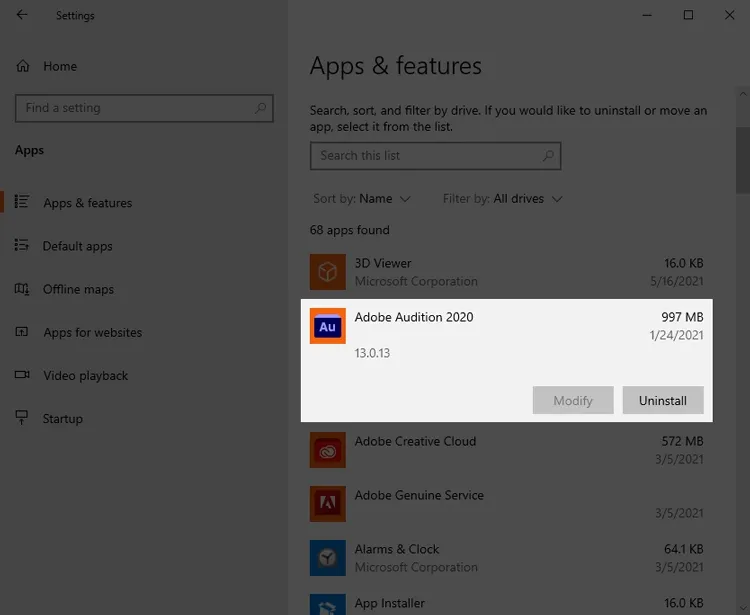Click the Default apps sidebar icon
This screenshot has height=615, width=750.
coord(22,245)
